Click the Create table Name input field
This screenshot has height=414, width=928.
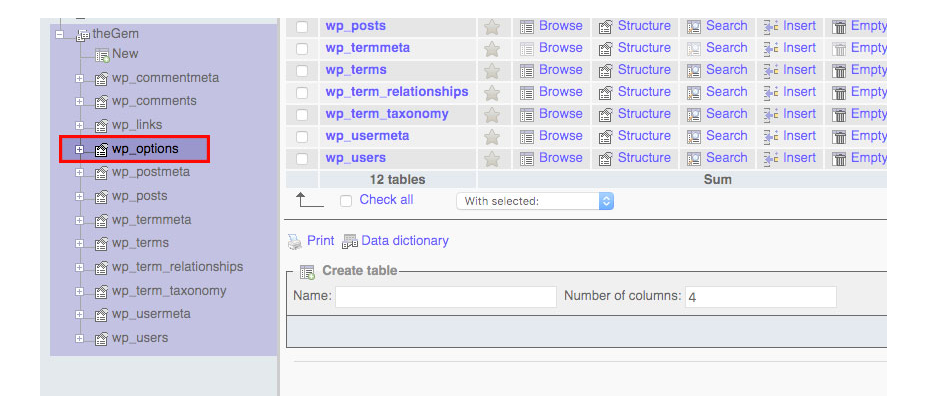tap(445, 297)
